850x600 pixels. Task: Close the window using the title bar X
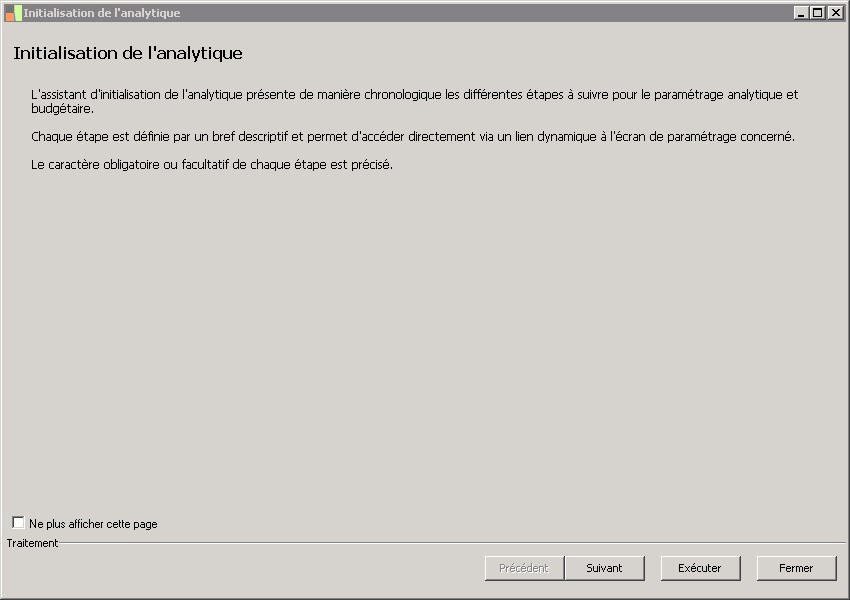tap(834, 13)
